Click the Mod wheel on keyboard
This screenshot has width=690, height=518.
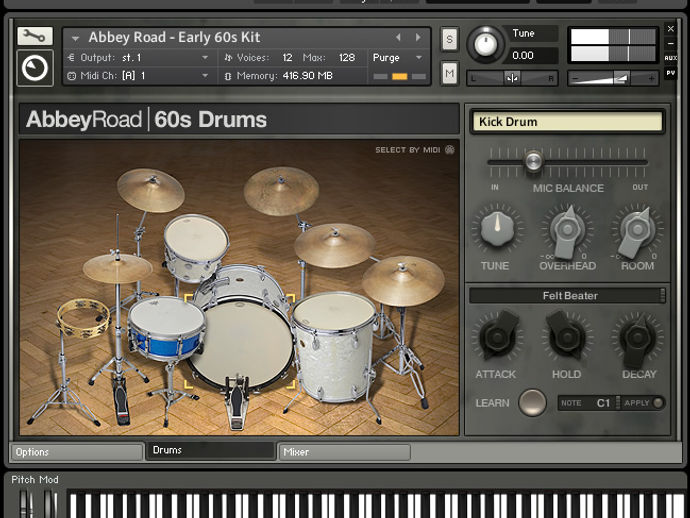pyautogui.click(x=51, y=504)
